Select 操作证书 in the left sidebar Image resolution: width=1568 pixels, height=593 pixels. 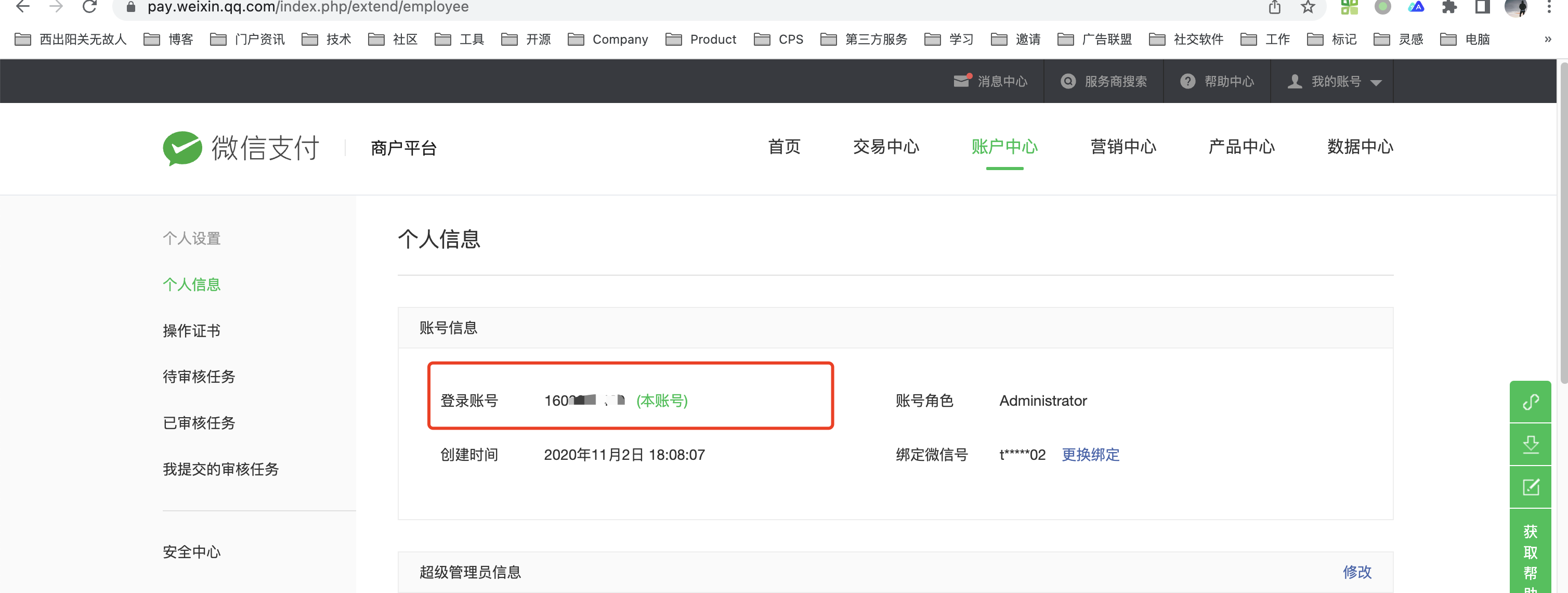[x=191, y=331]
